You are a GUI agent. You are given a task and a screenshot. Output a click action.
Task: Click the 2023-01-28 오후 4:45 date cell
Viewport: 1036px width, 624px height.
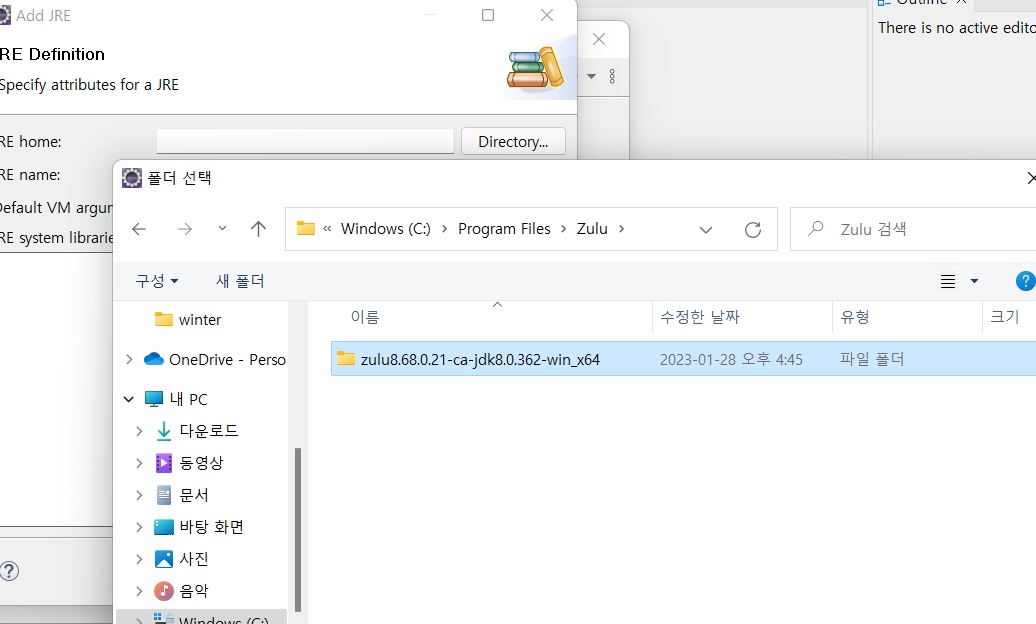(731, 360)
